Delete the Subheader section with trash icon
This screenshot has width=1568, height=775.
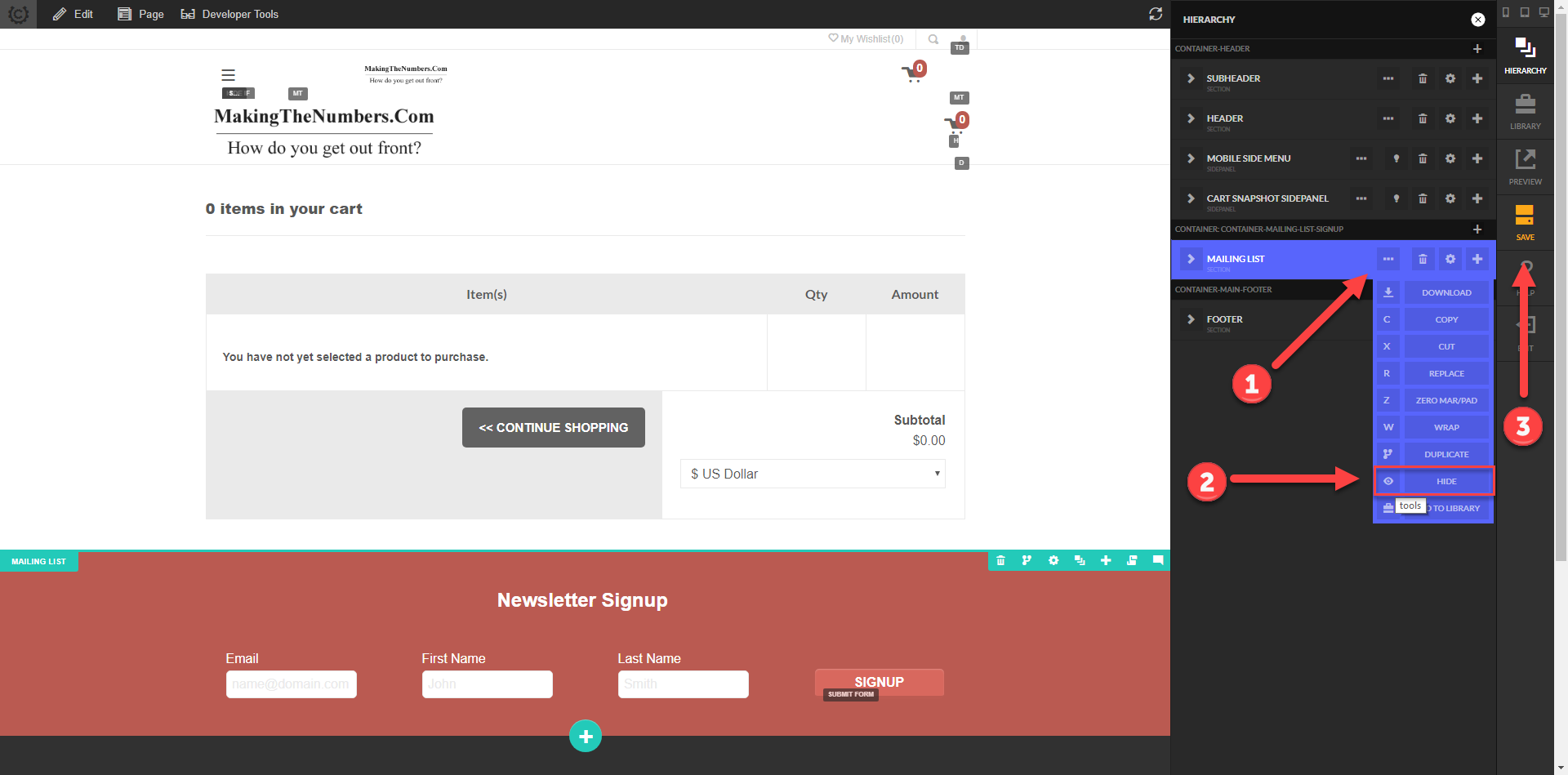[x=1423, y=78]
